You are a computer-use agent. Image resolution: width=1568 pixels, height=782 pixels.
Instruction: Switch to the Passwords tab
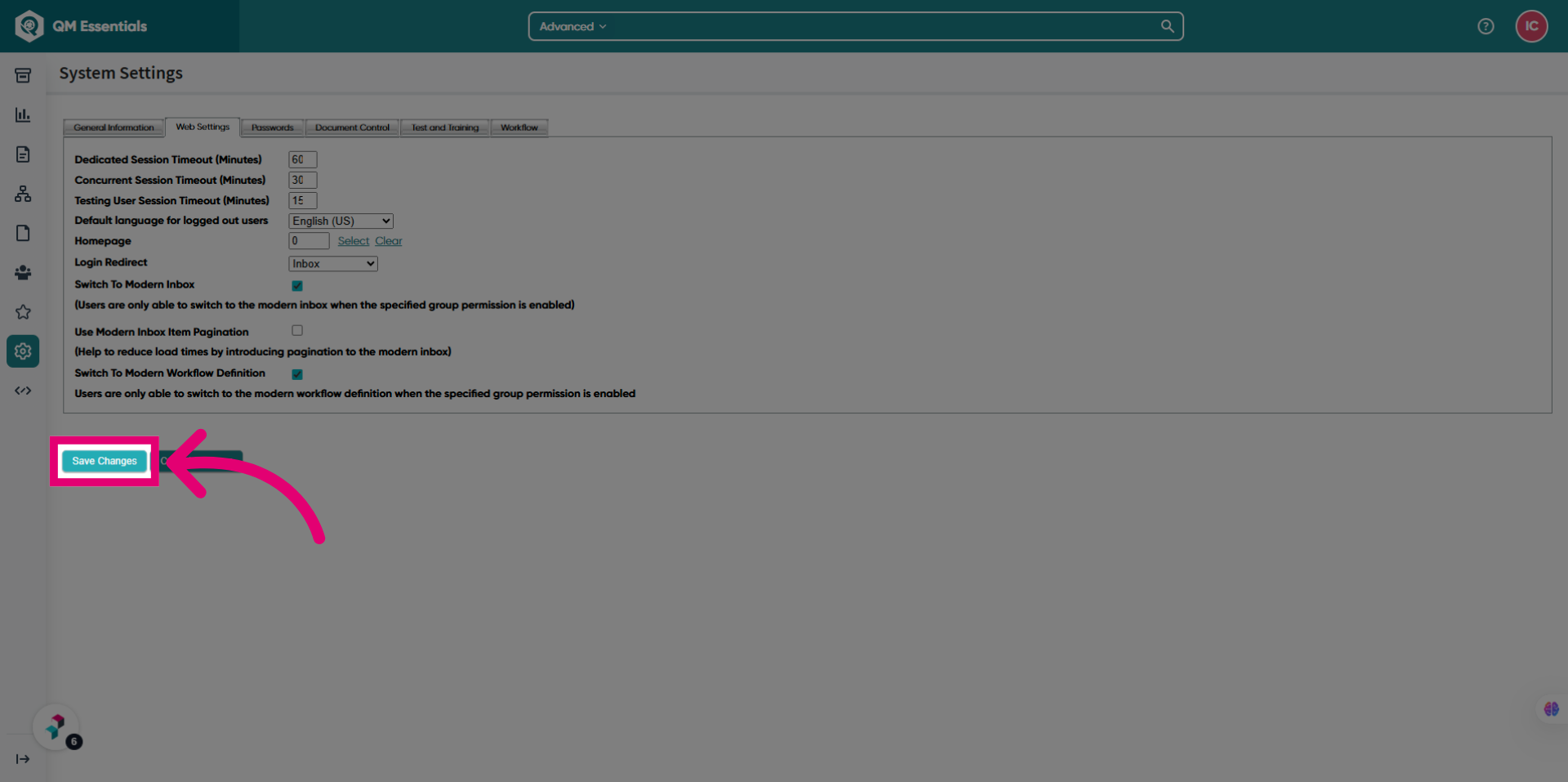point(272,127)
